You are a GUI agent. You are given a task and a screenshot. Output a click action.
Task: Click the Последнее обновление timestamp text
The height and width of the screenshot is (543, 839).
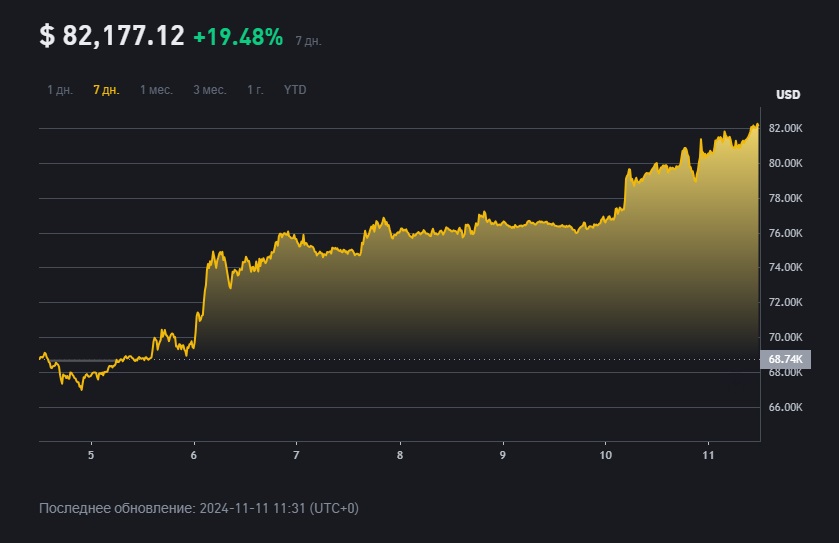click(198, 509)
